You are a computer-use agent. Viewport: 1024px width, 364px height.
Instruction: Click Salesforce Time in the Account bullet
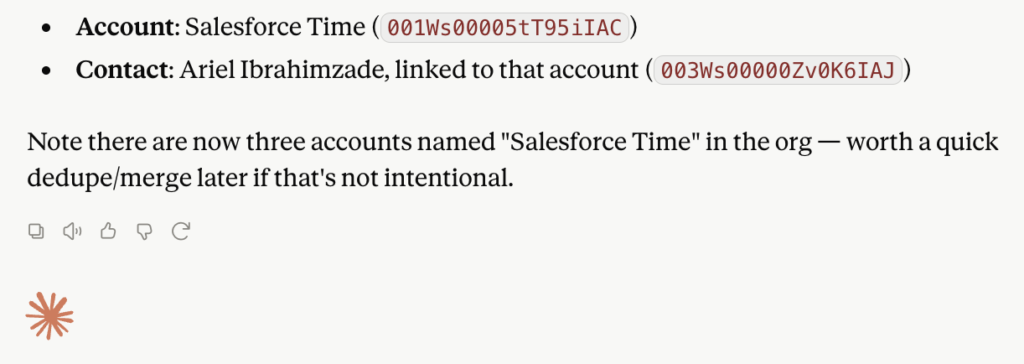274,27
